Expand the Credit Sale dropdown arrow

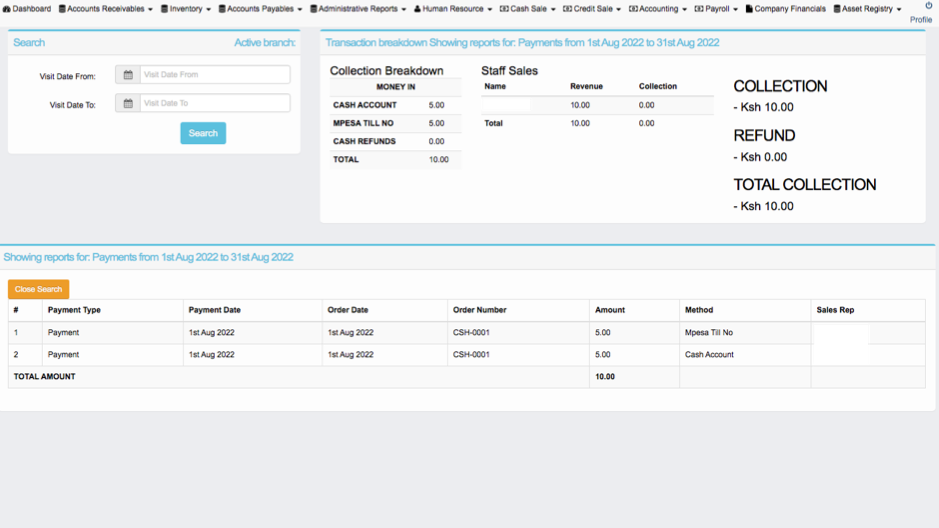tap(619, 10)
